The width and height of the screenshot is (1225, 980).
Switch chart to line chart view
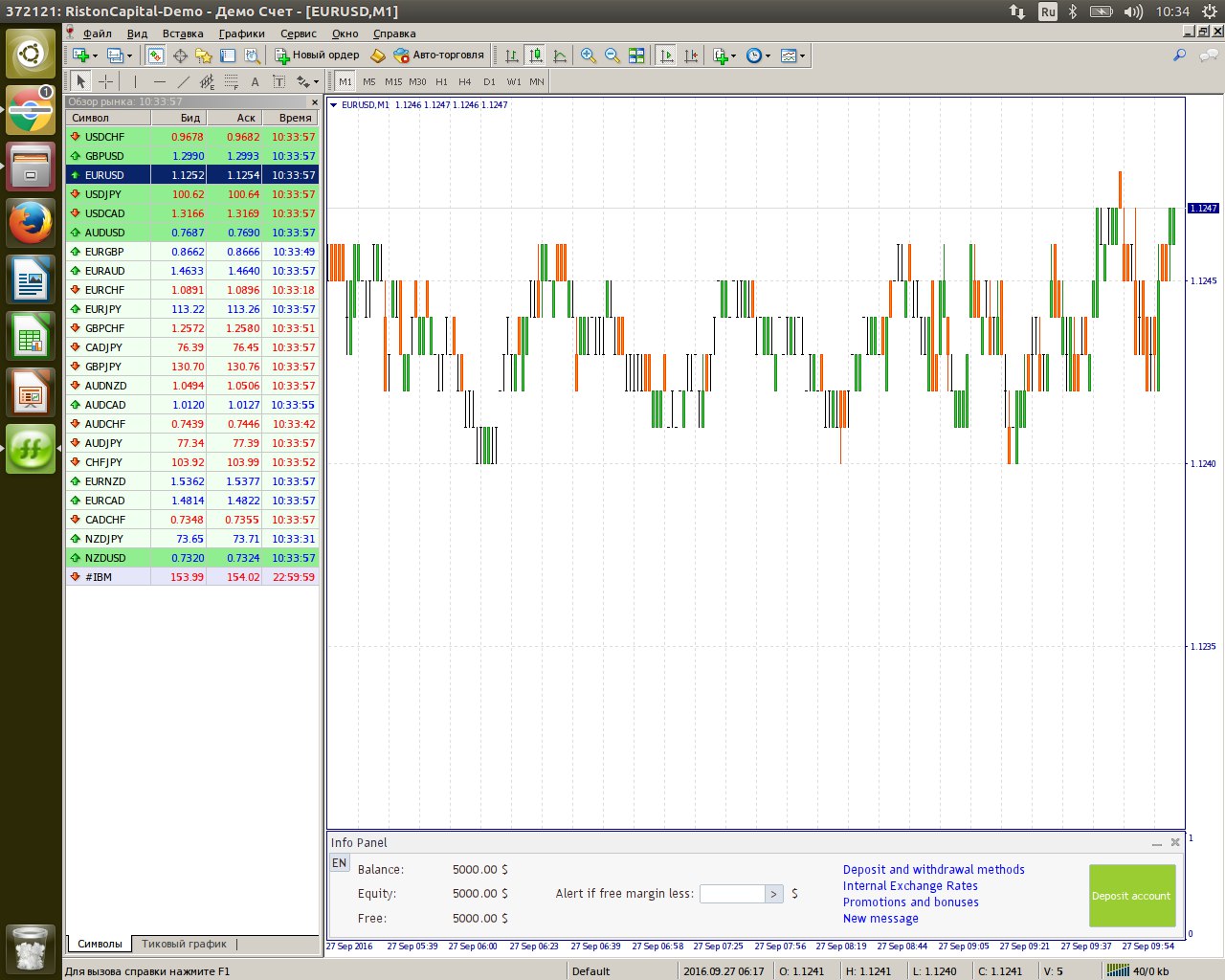coord(560,56)
